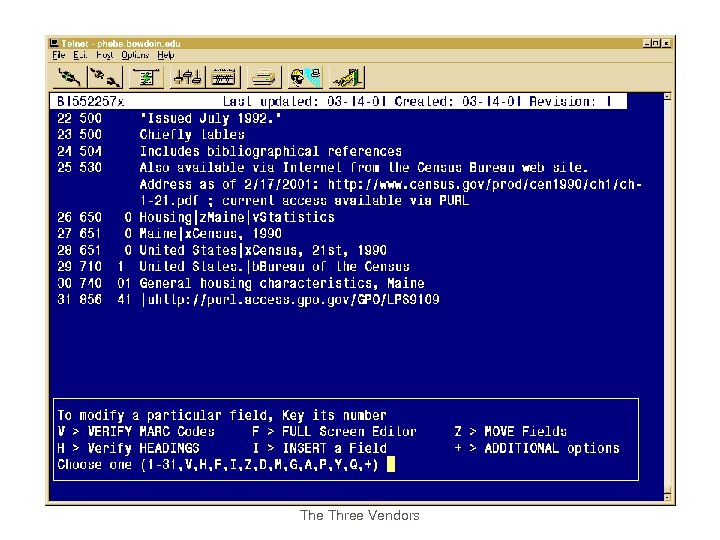Click the yellow cursor in the prompt line
The width and height of the screenshot is (720, 540).
[391, 464]
